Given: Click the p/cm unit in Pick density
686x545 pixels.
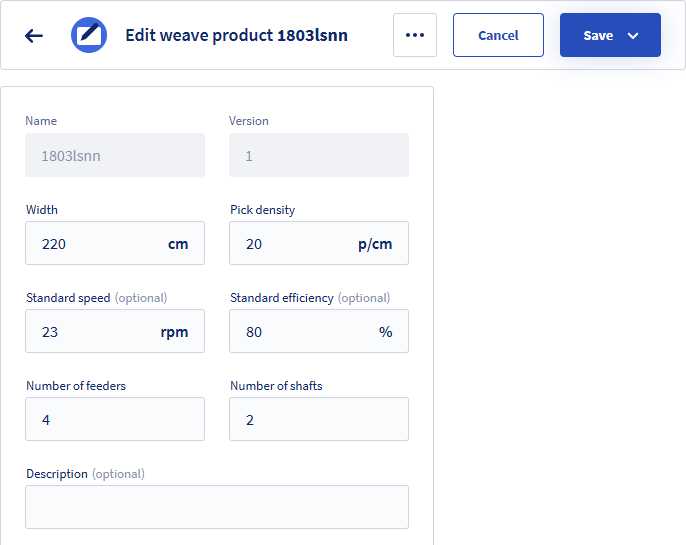Looking at the screenshot, I should [375, 244].
